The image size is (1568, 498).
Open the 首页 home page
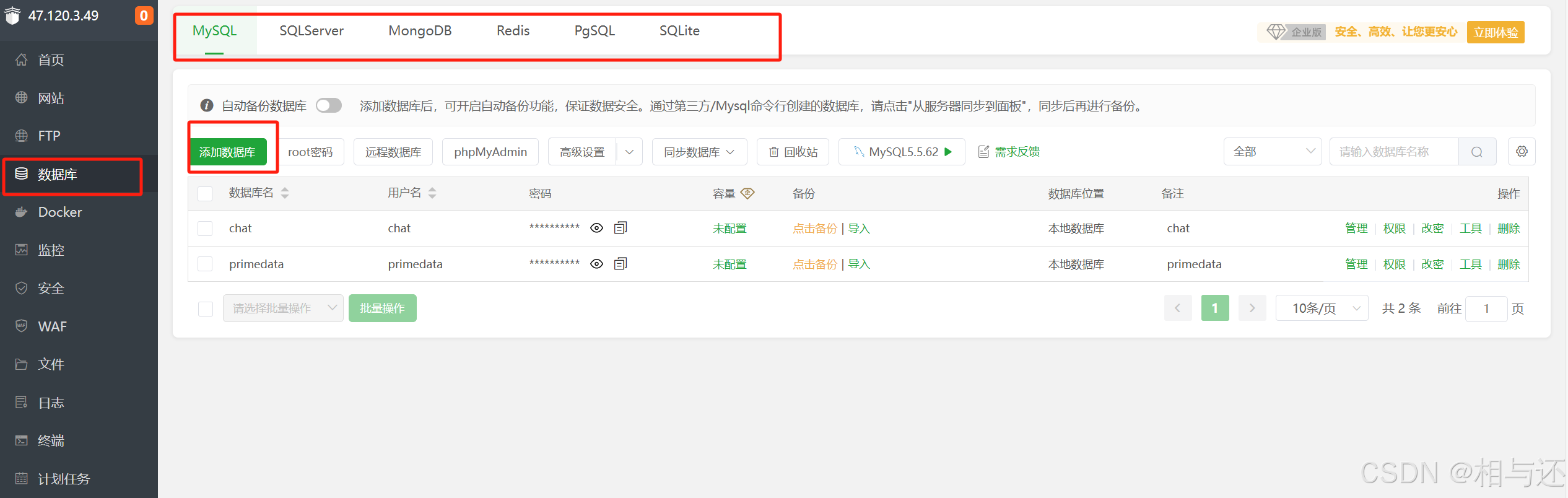pos(51,60)
